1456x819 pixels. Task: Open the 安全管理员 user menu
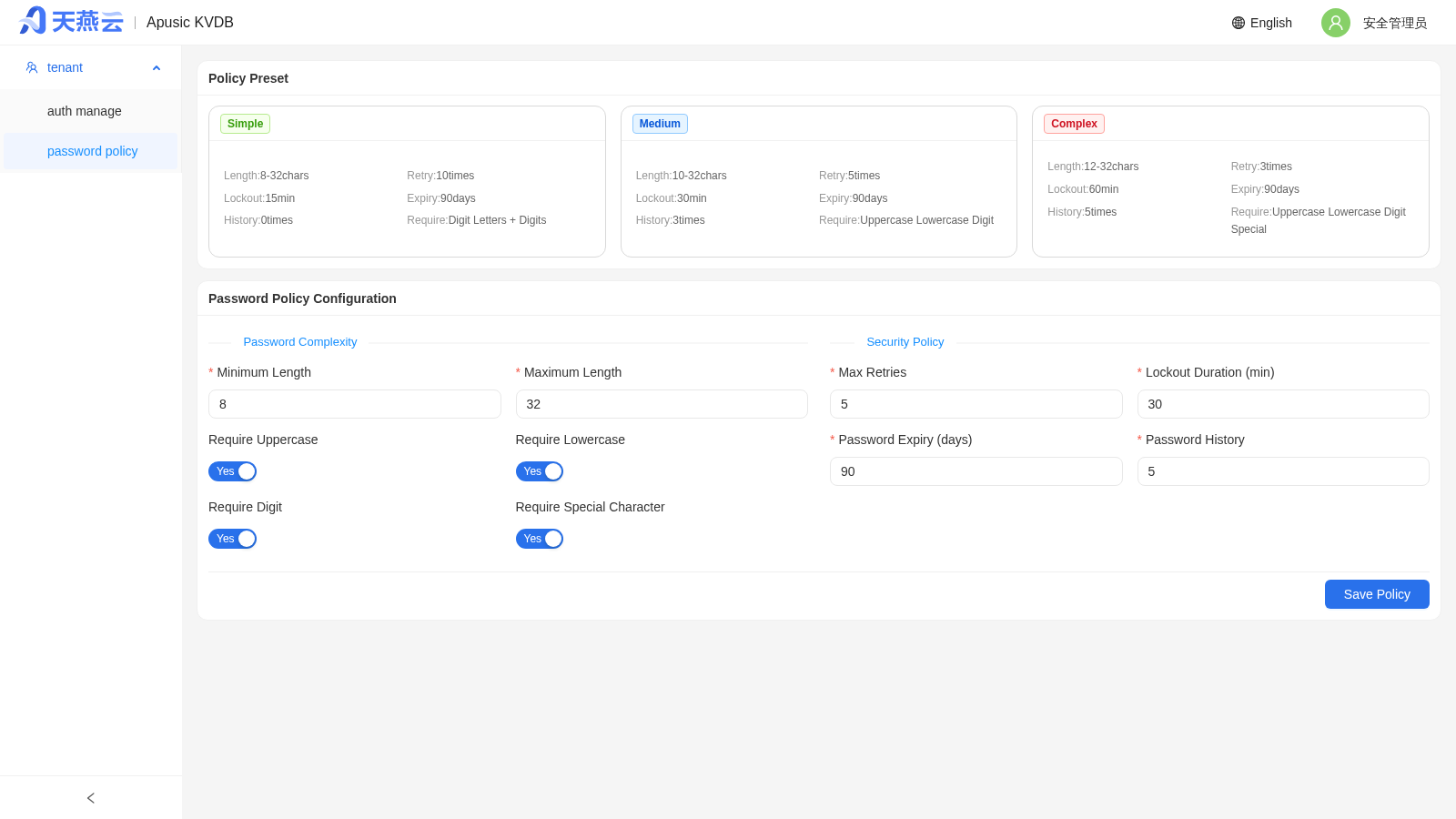1395,23
